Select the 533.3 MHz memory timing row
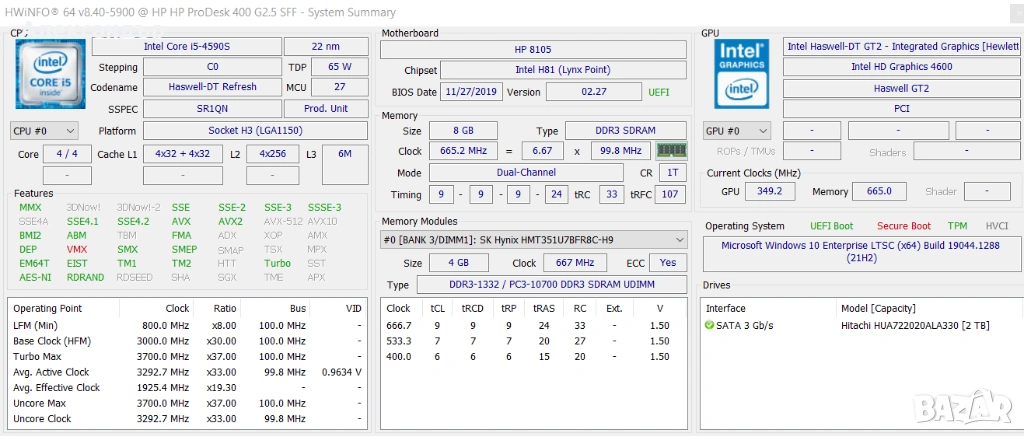1024x436 pixels. pyautogui.click(x=530, y=340)
